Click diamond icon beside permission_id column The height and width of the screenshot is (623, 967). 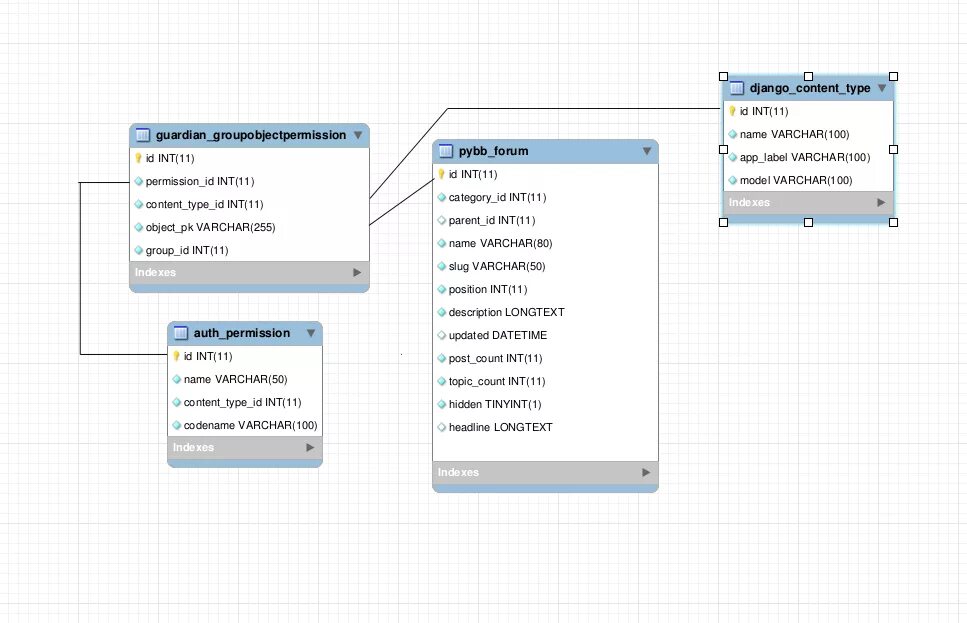pos(139,181)
